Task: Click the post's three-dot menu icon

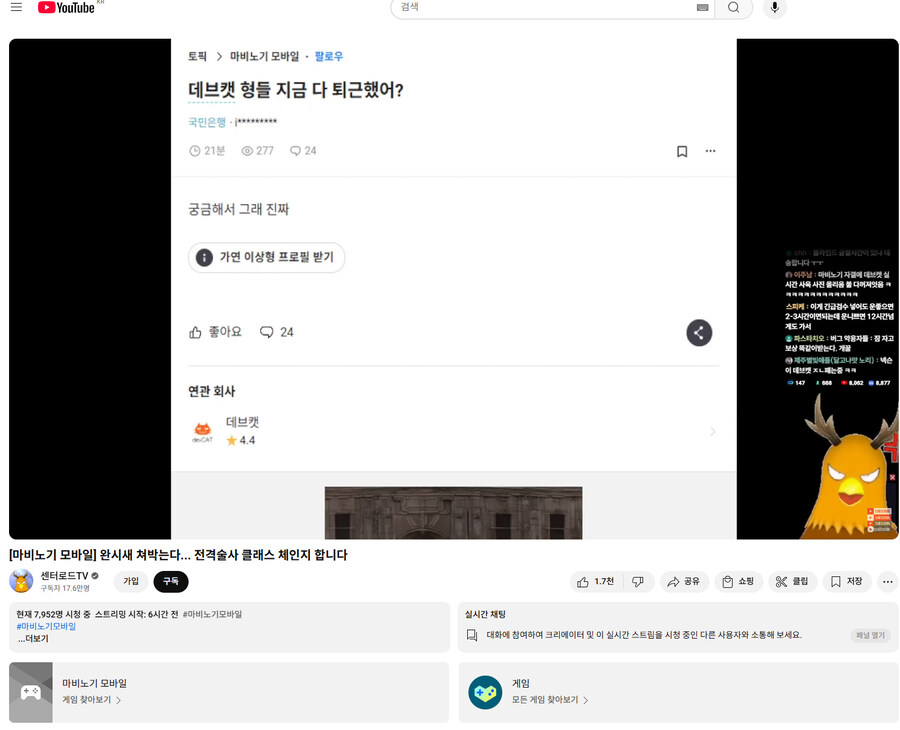Action: tap(711, 151)
